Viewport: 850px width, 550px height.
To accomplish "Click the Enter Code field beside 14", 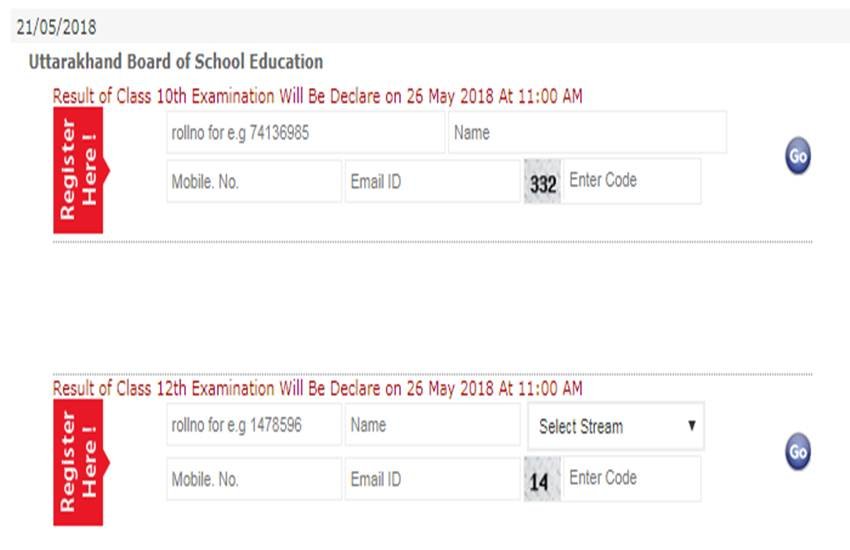I will tap(631, 478).
